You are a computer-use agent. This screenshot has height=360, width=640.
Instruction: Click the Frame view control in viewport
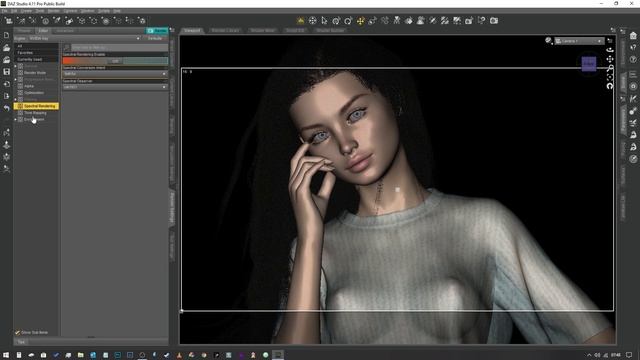[x=610, y=77]
